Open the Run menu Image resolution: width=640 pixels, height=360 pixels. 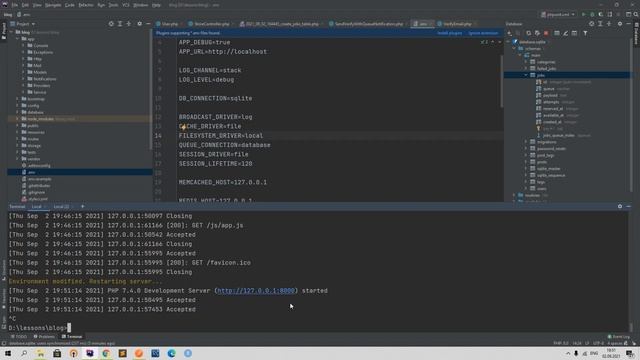(x=101, y=5)
